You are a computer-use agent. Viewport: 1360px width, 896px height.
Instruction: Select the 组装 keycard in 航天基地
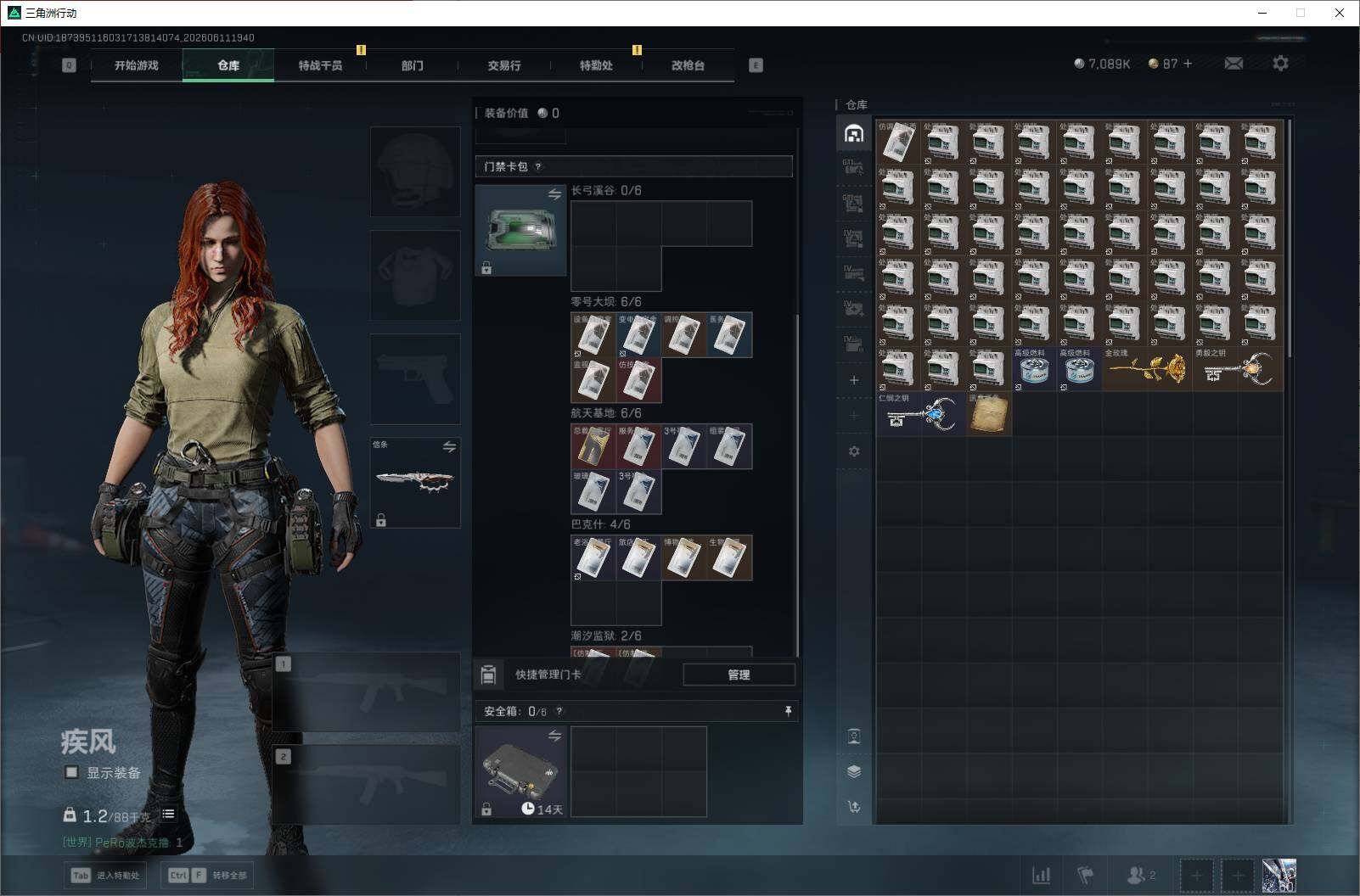[729, 447]
